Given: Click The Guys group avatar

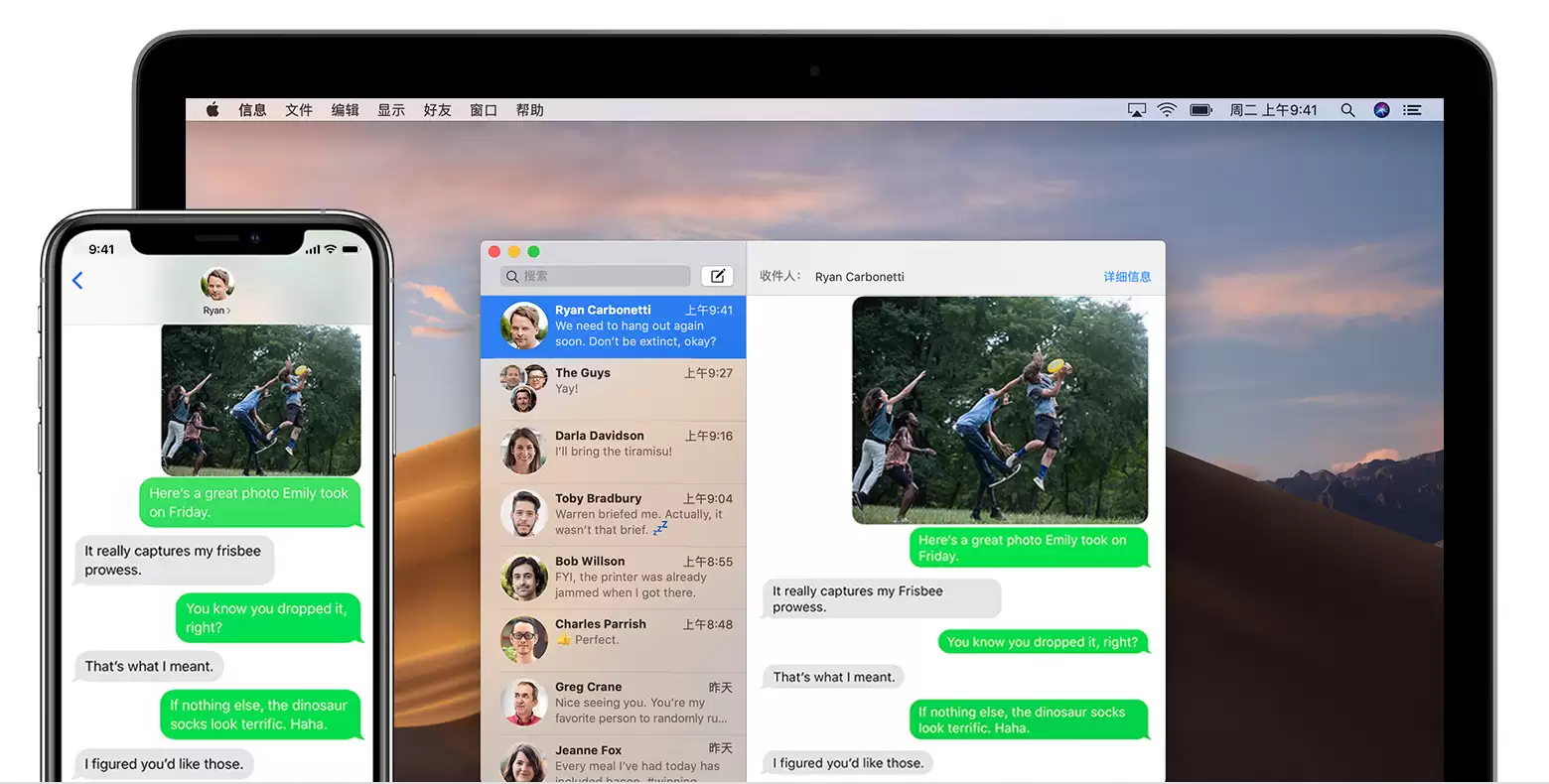Looking at the screenshot, I should click(523, 388).
